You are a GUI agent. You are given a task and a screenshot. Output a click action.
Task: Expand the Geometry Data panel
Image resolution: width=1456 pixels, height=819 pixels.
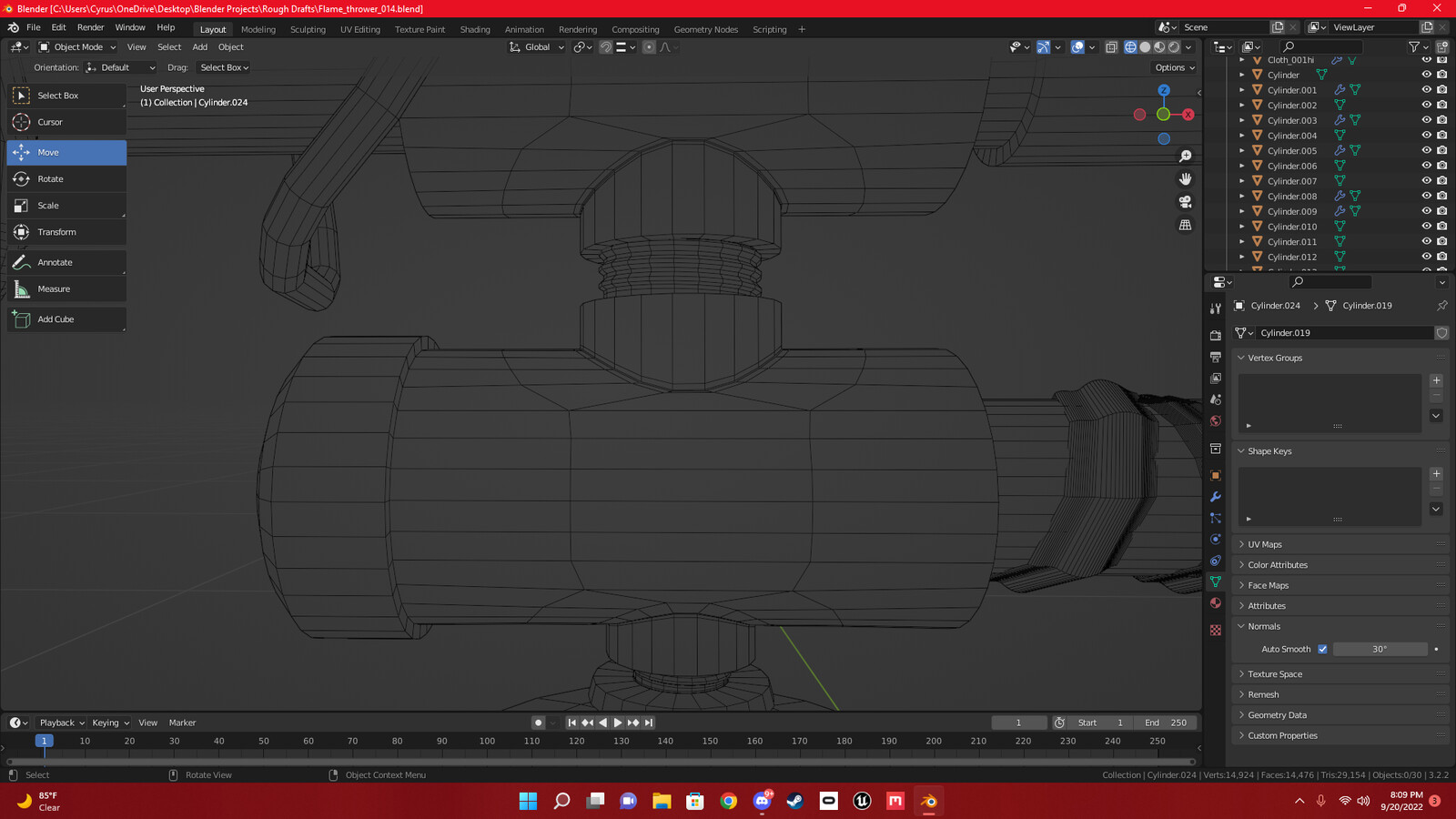(x=1340, y=715)
